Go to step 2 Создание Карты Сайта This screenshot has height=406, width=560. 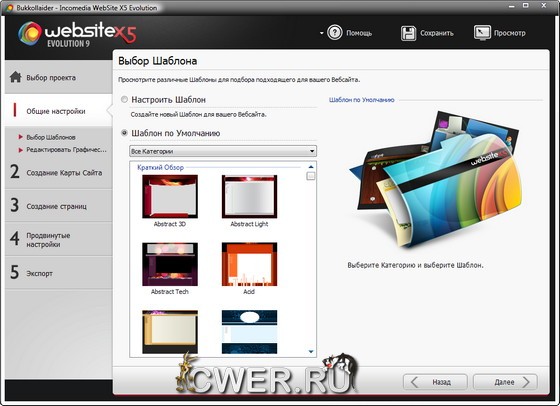(x=59, y=172)
